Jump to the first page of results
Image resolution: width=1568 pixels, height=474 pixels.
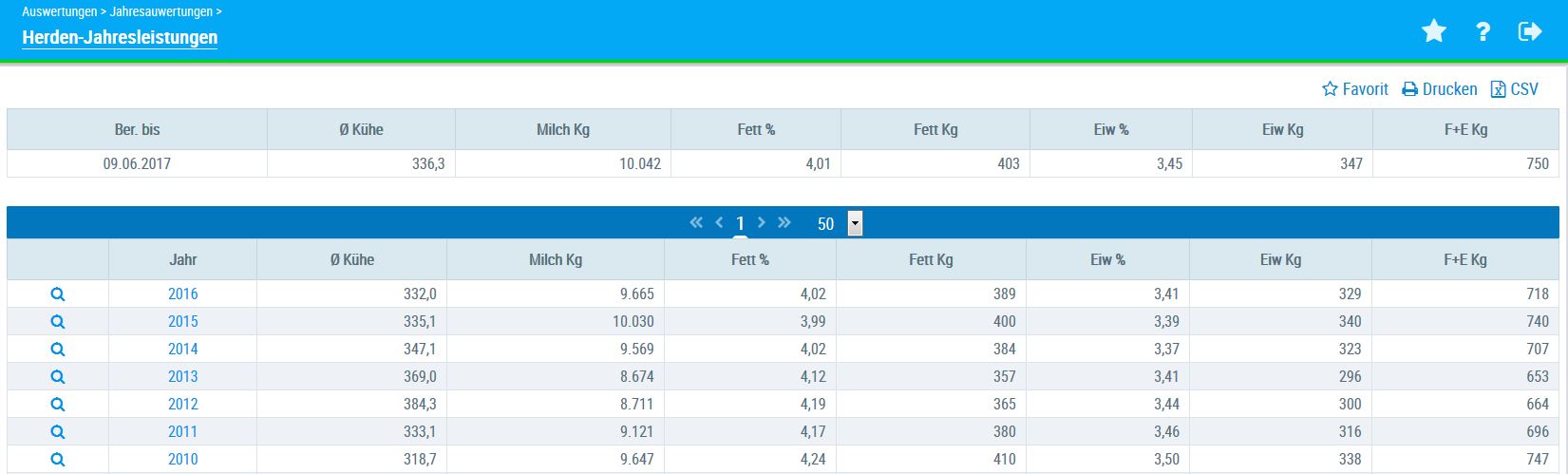tap(696, 223)
